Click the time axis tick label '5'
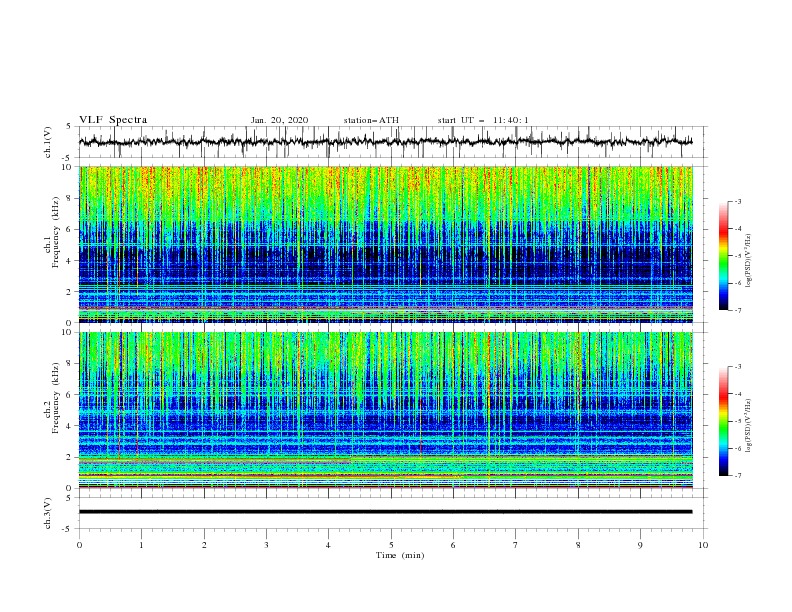This screenshot has width=792, height=612. (x=391, y=545)
